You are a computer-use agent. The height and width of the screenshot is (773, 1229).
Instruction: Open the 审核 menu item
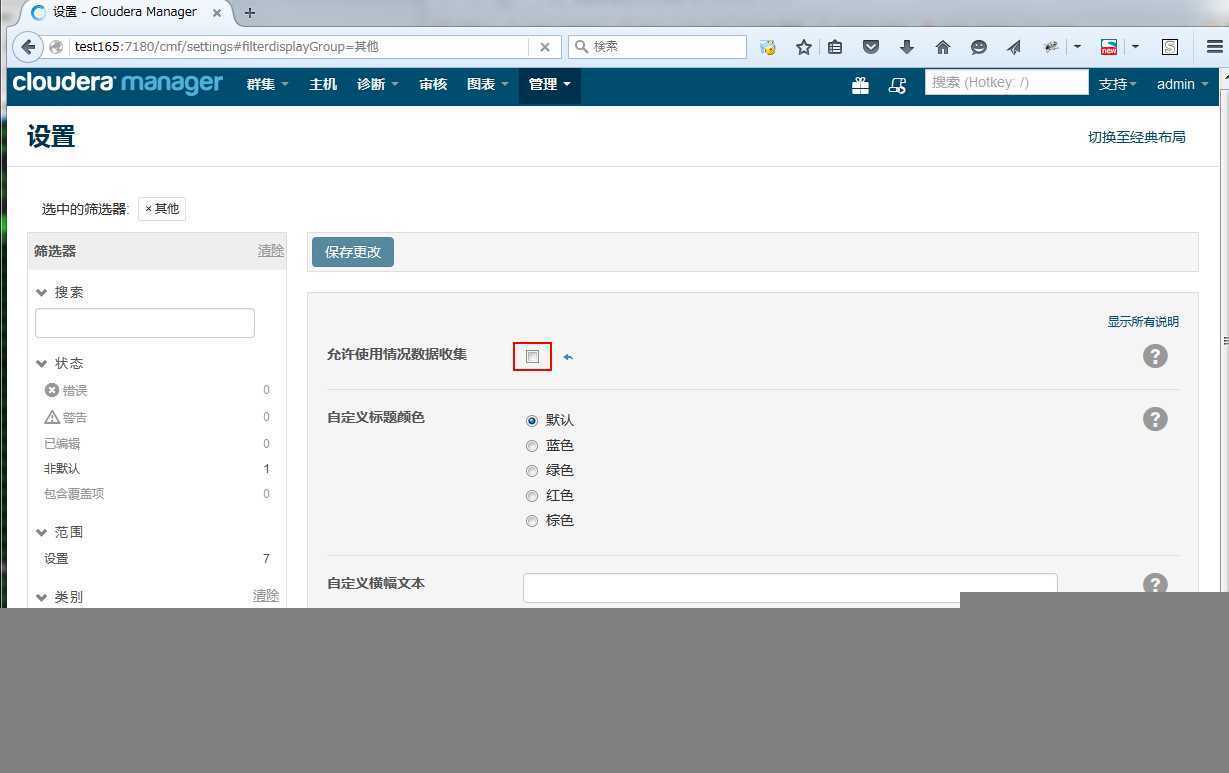(x=433, y=85)
